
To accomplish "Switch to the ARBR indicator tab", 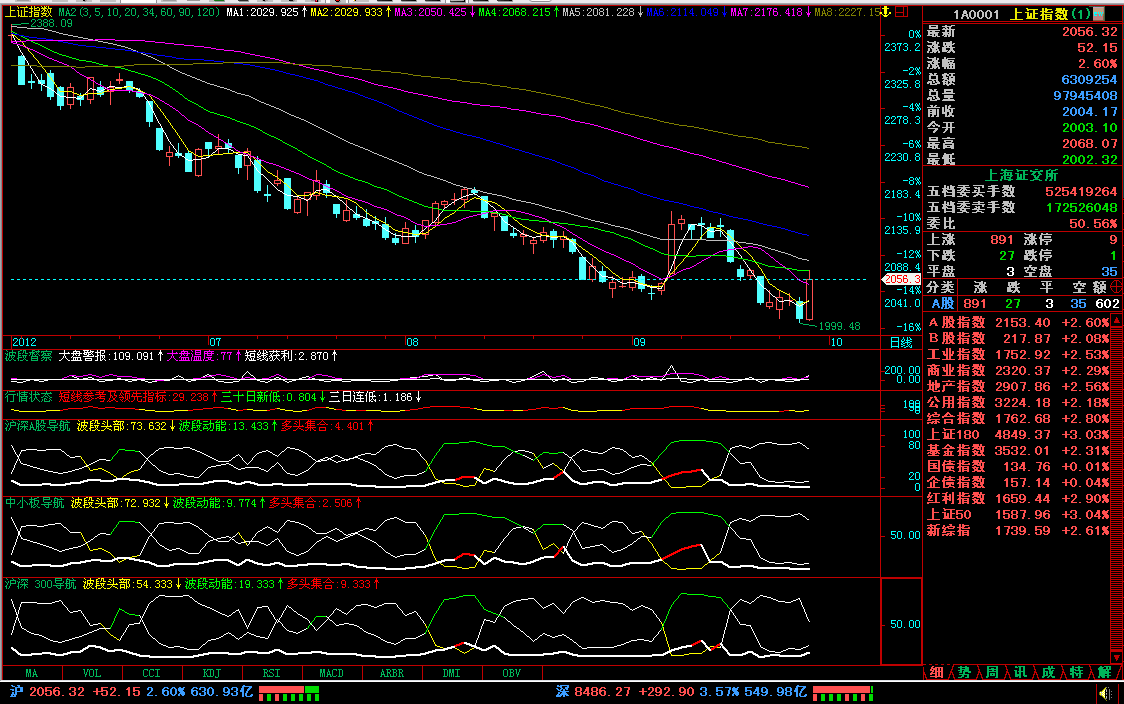I will coord(392,673).
